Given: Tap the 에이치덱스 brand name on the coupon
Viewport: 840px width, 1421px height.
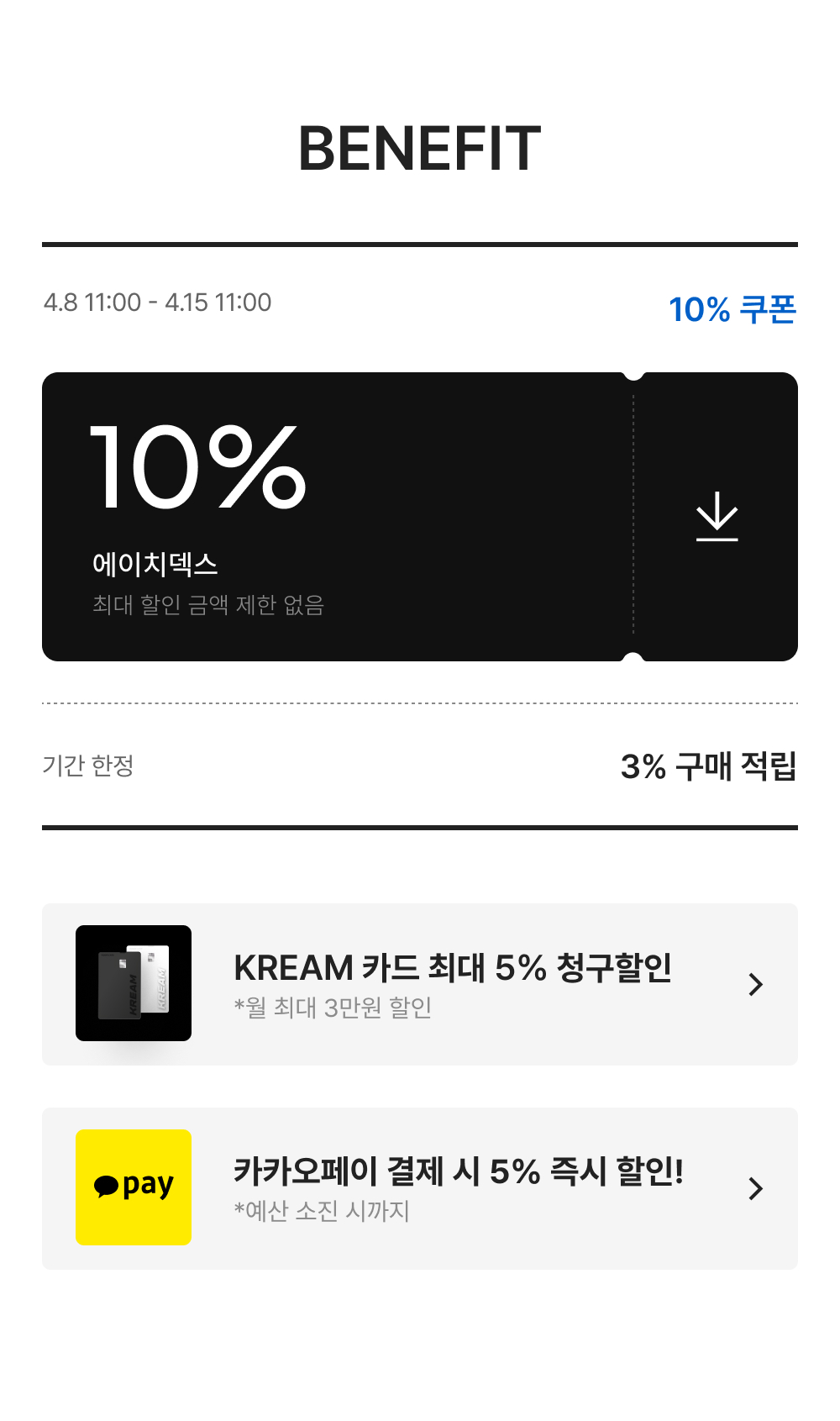Looking at the screenshot, I should coord(155,564).
